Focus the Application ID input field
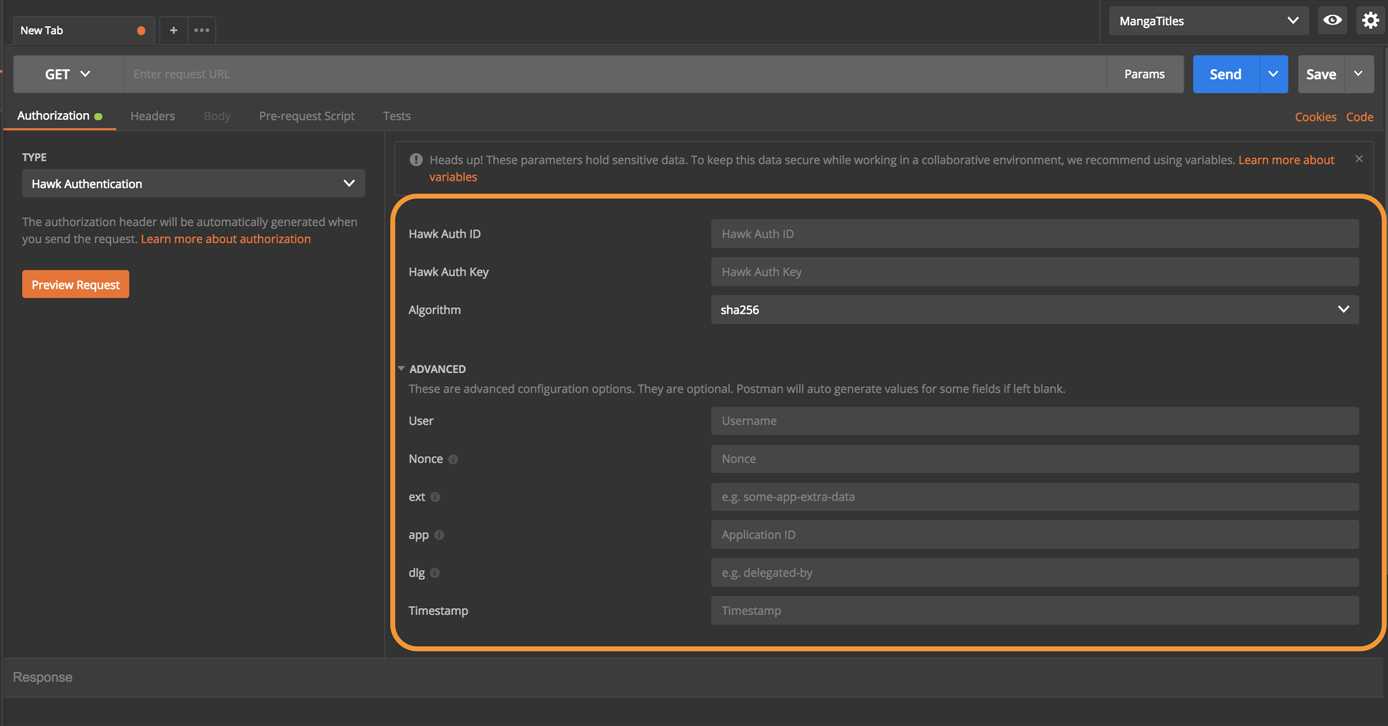The width and height of the screenshot is (1388, 726). tap(1034, 535)
